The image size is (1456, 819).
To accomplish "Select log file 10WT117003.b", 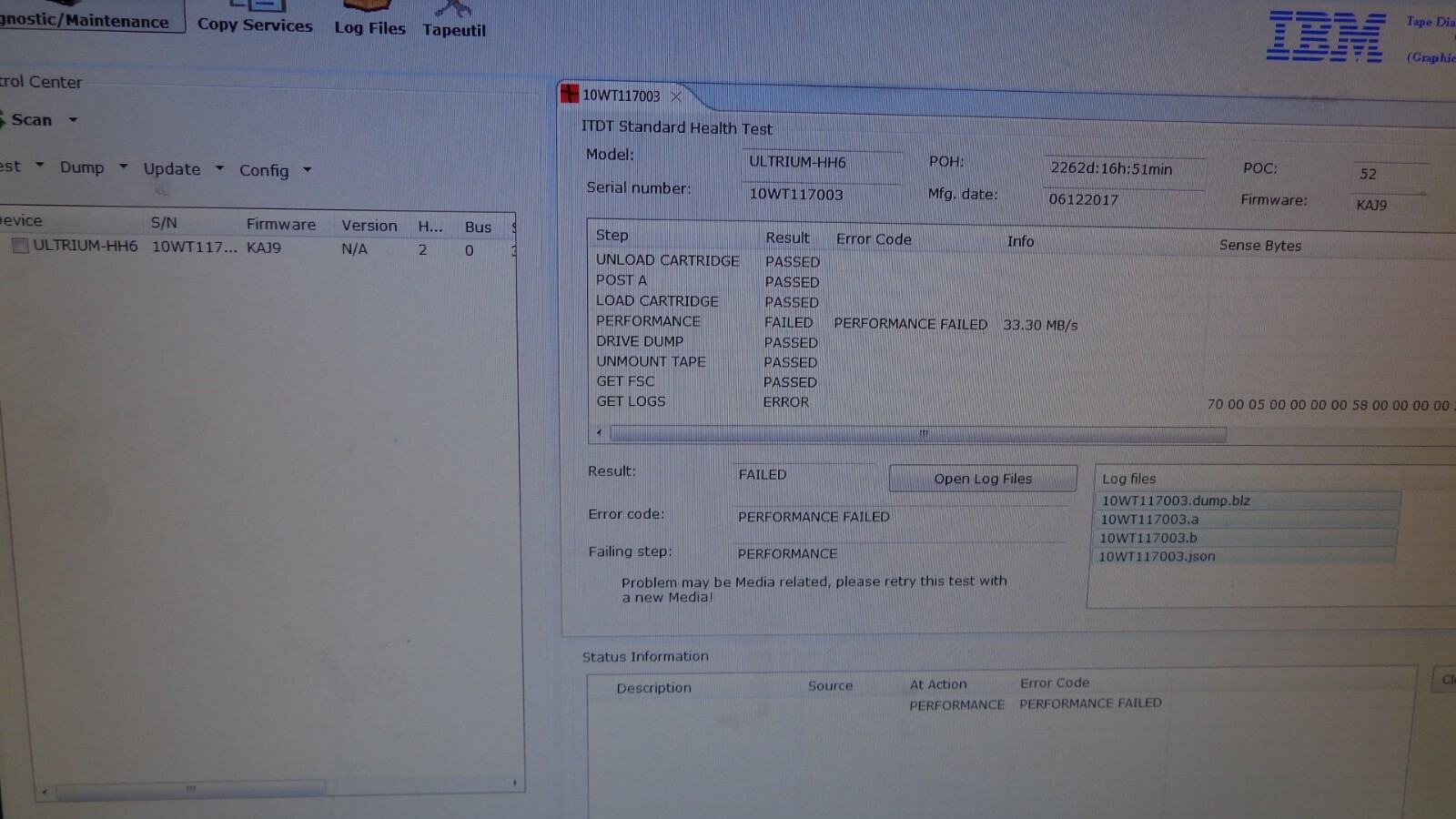I will [1245, 538].
